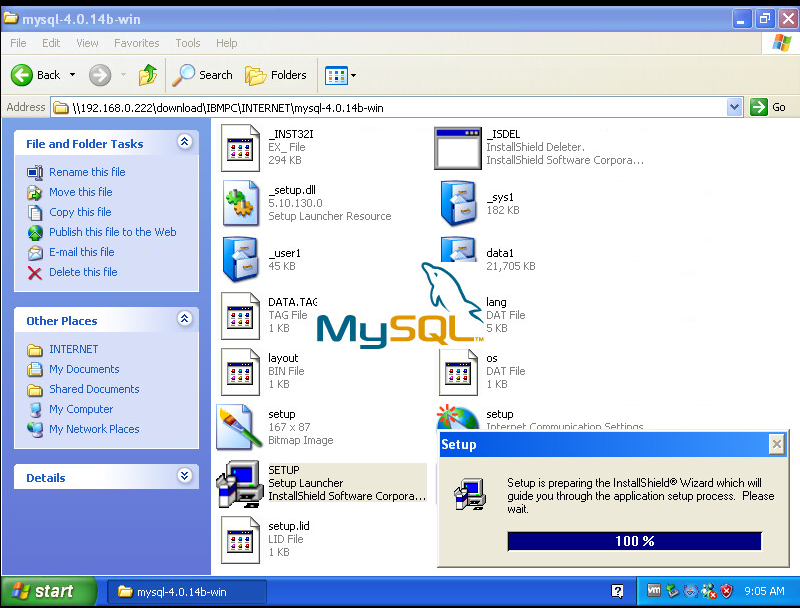
Task: Open the Search toolbar button
Action: 203,75
